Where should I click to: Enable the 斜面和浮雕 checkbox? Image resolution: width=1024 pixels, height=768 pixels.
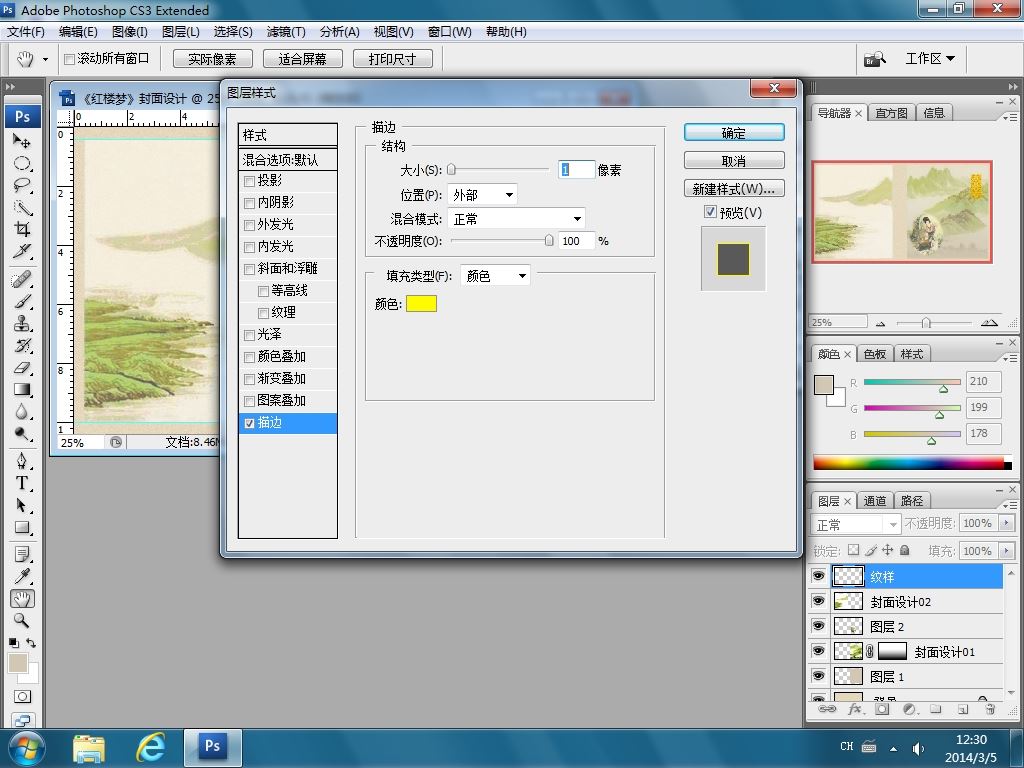point(249,269)
